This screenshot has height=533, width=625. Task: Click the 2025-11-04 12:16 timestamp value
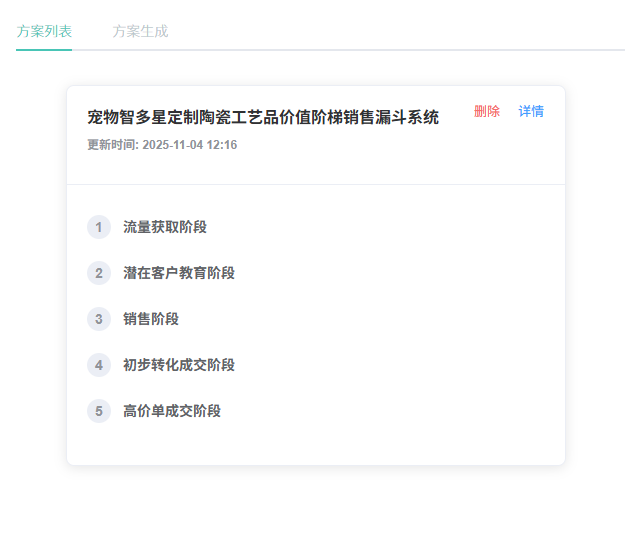(190, 145)
